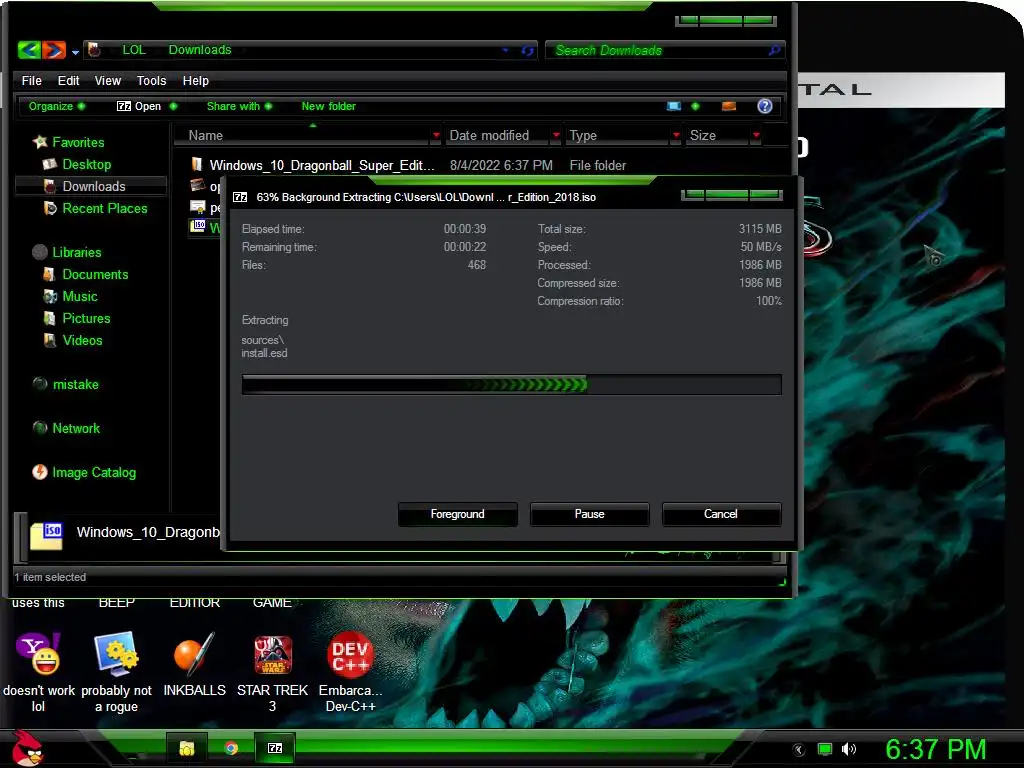Open the Music library
This screenshot has height=768, width=1024.
80,296
